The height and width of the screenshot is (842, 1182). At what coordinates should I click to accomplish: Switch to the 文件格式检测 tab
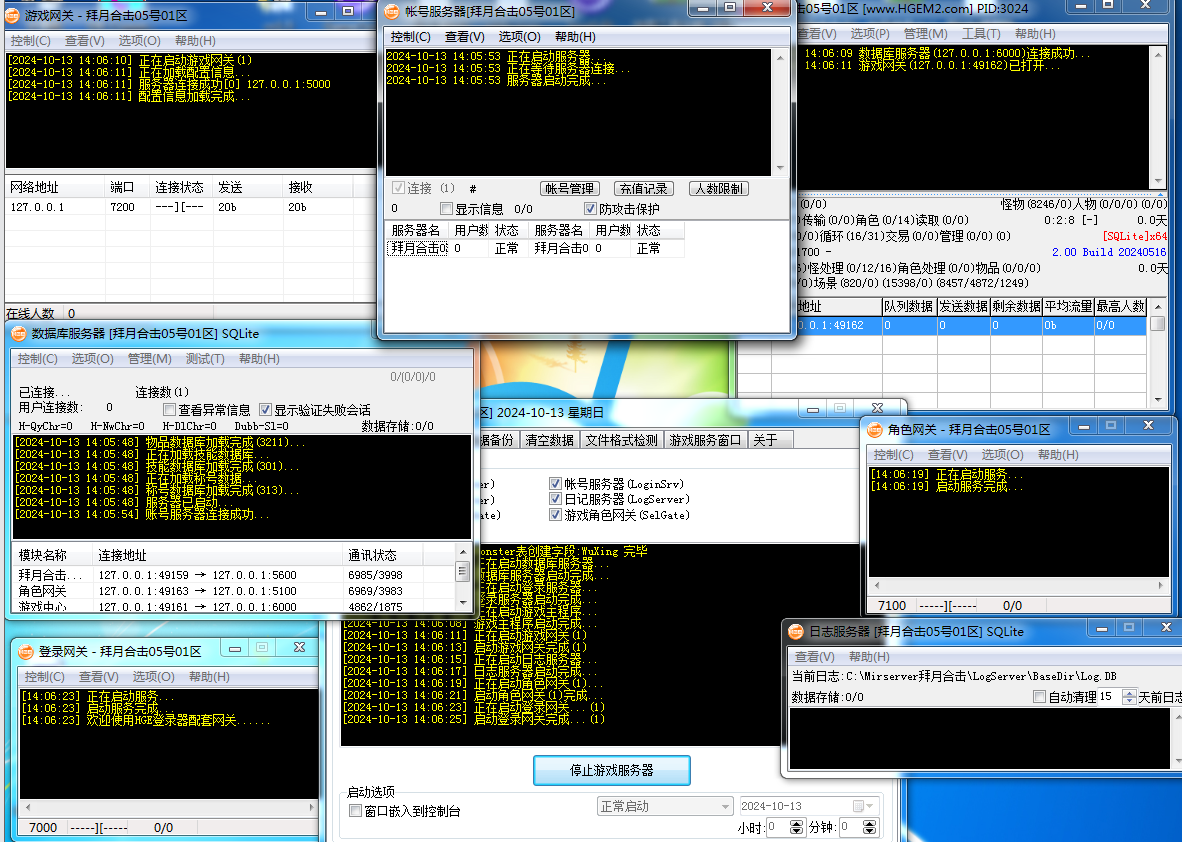[621, 440]
